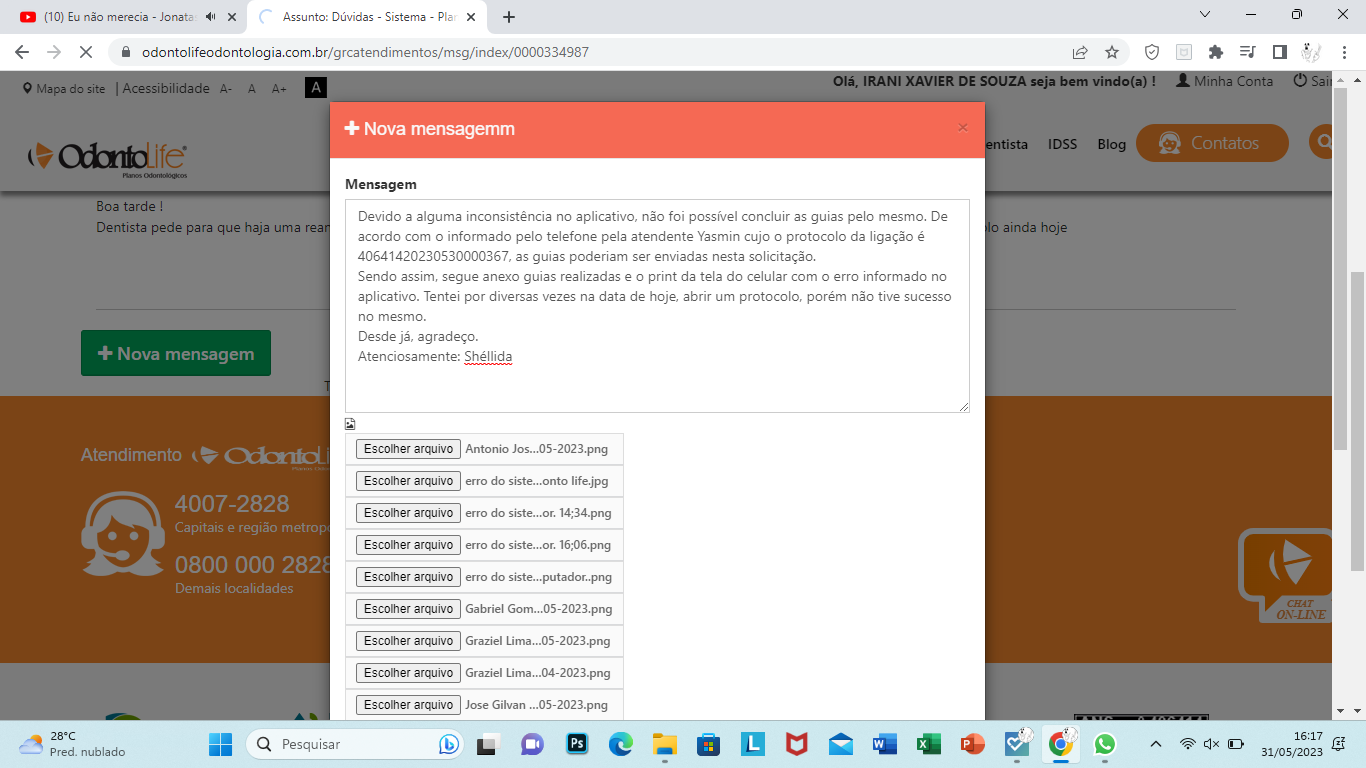The image size is (1366, 768).
Task: Choose file for Jose Gilvan ...05-2023.png row
Action: (x=408, y=705)
